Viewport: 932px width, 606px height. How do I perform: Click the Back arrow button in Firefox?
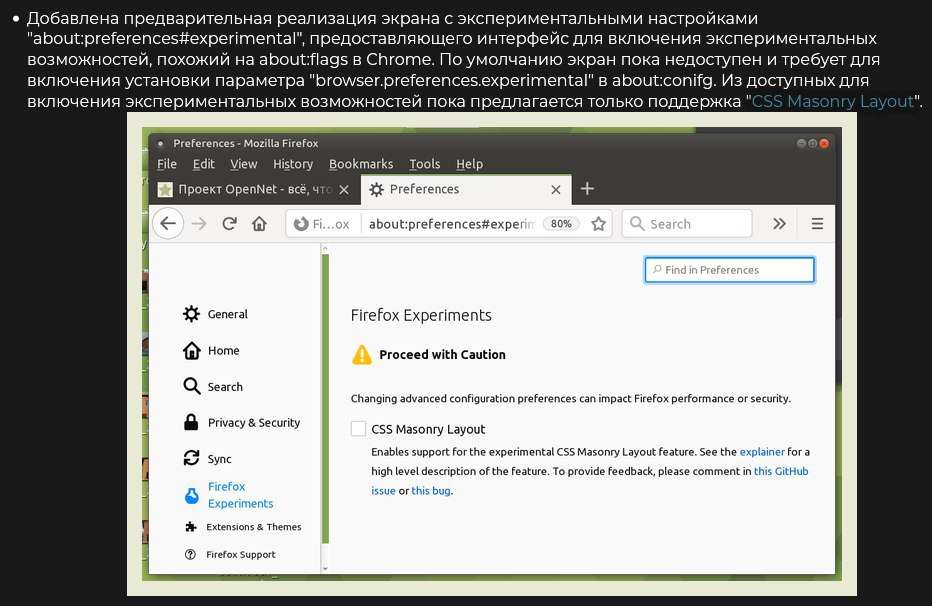click(168, 224)
